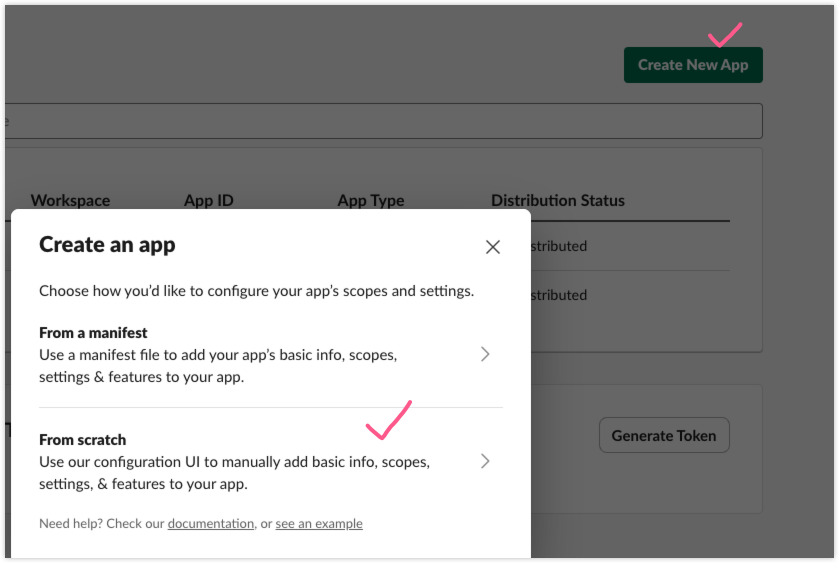Click the Generate Token button
This screenshot has width=839, height=563.
click(664, 436)
